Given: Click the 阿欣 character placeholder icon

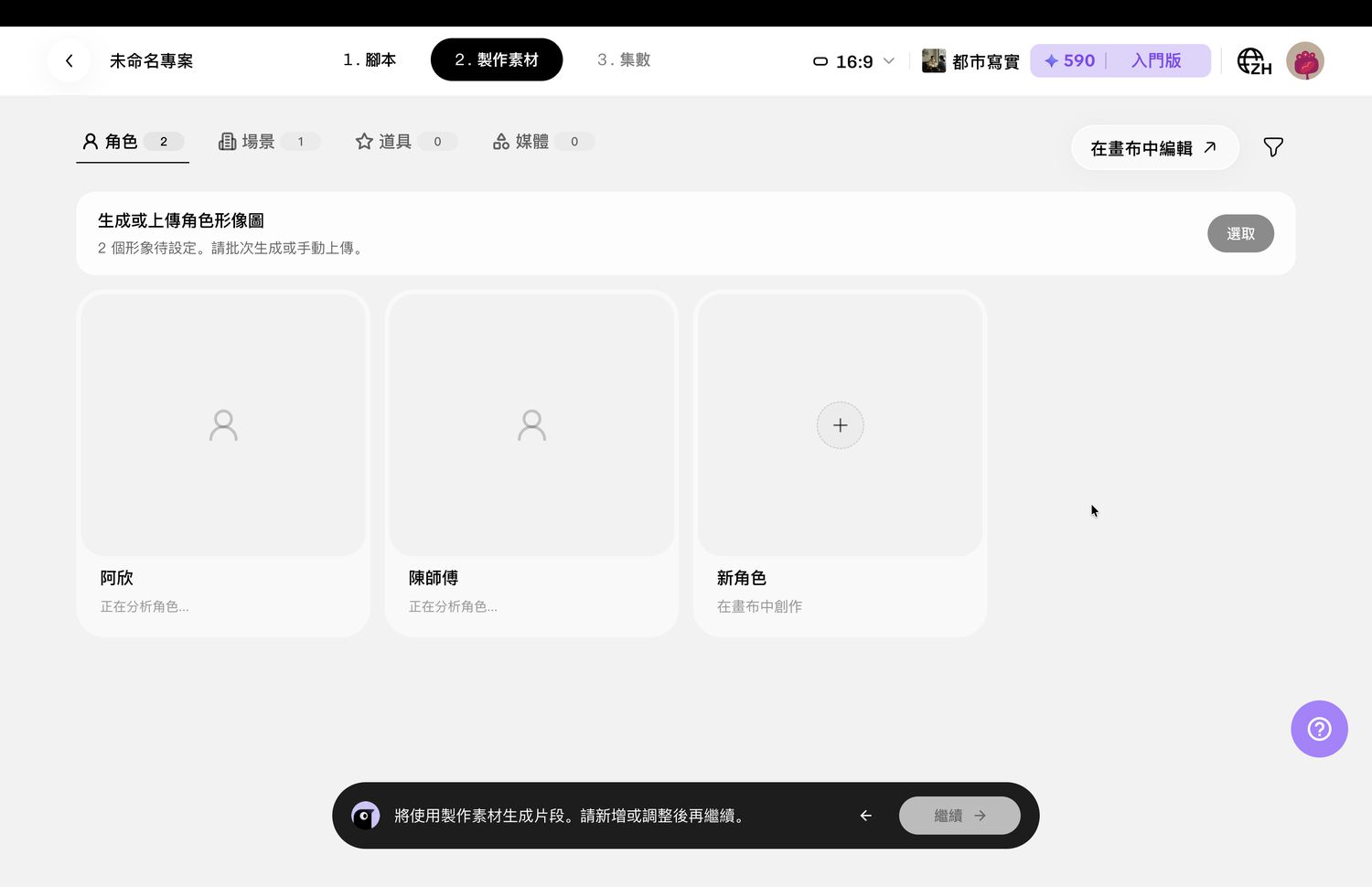Looking at the screenshot, I should 223,425.
